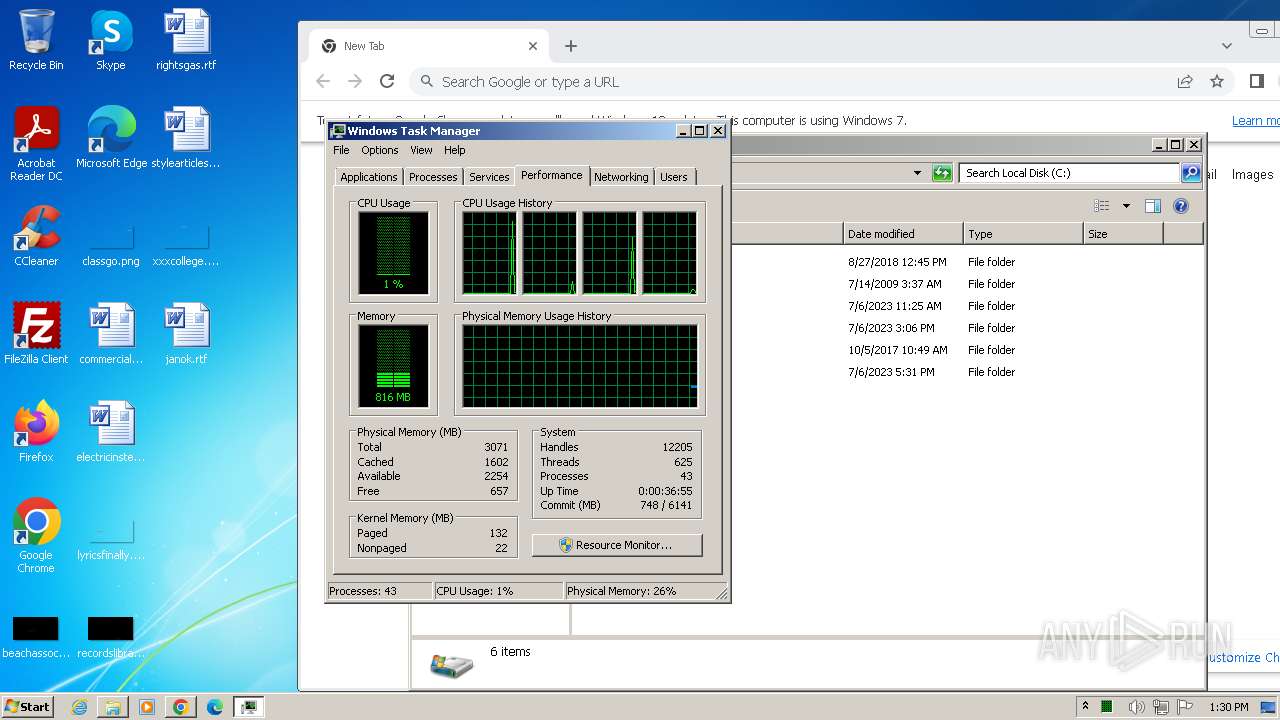Switch to the Processes tab
Image resolution: width=1280 pixels, height=720 pixels.
[x=433, y=177]
